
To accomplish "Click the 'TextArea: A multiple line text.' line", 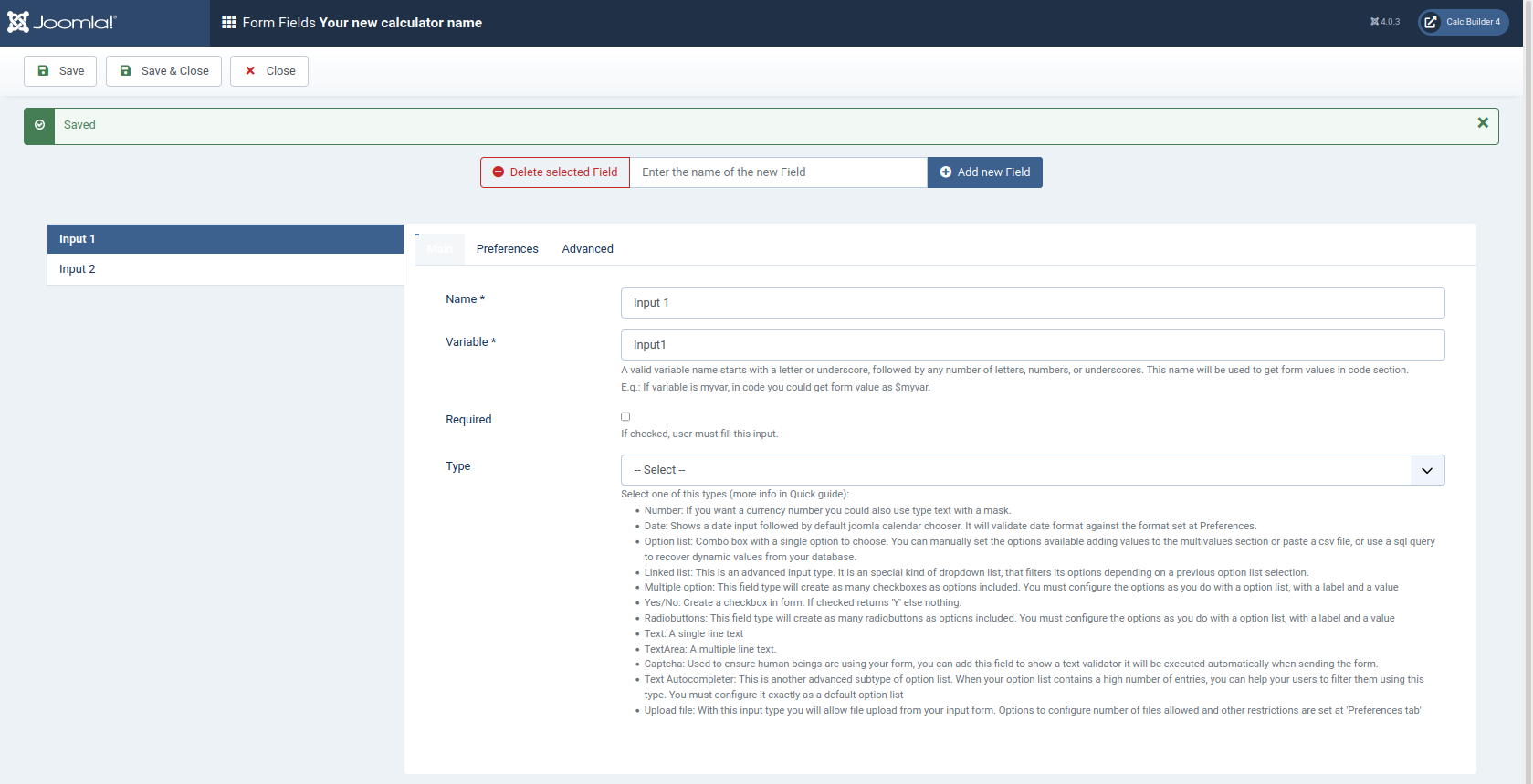I will (x=710, y=649).
